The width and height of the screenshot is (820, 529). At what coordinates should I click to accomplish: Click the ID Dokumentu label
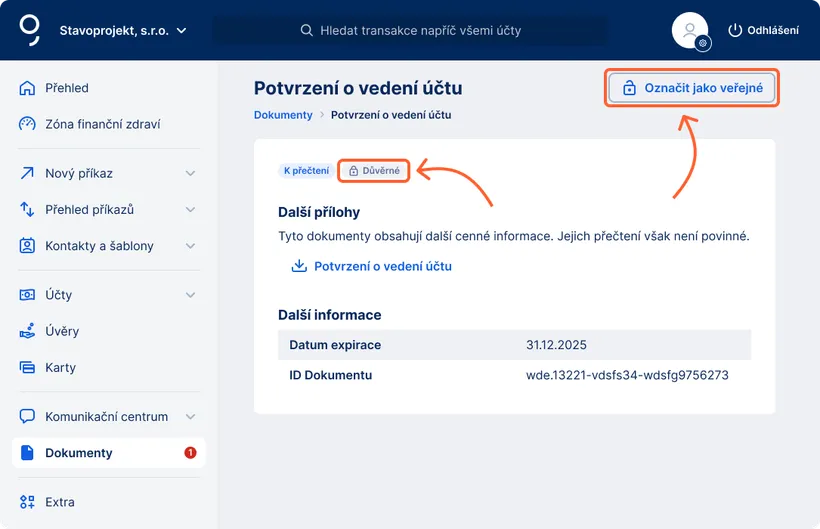pos(331,375)
